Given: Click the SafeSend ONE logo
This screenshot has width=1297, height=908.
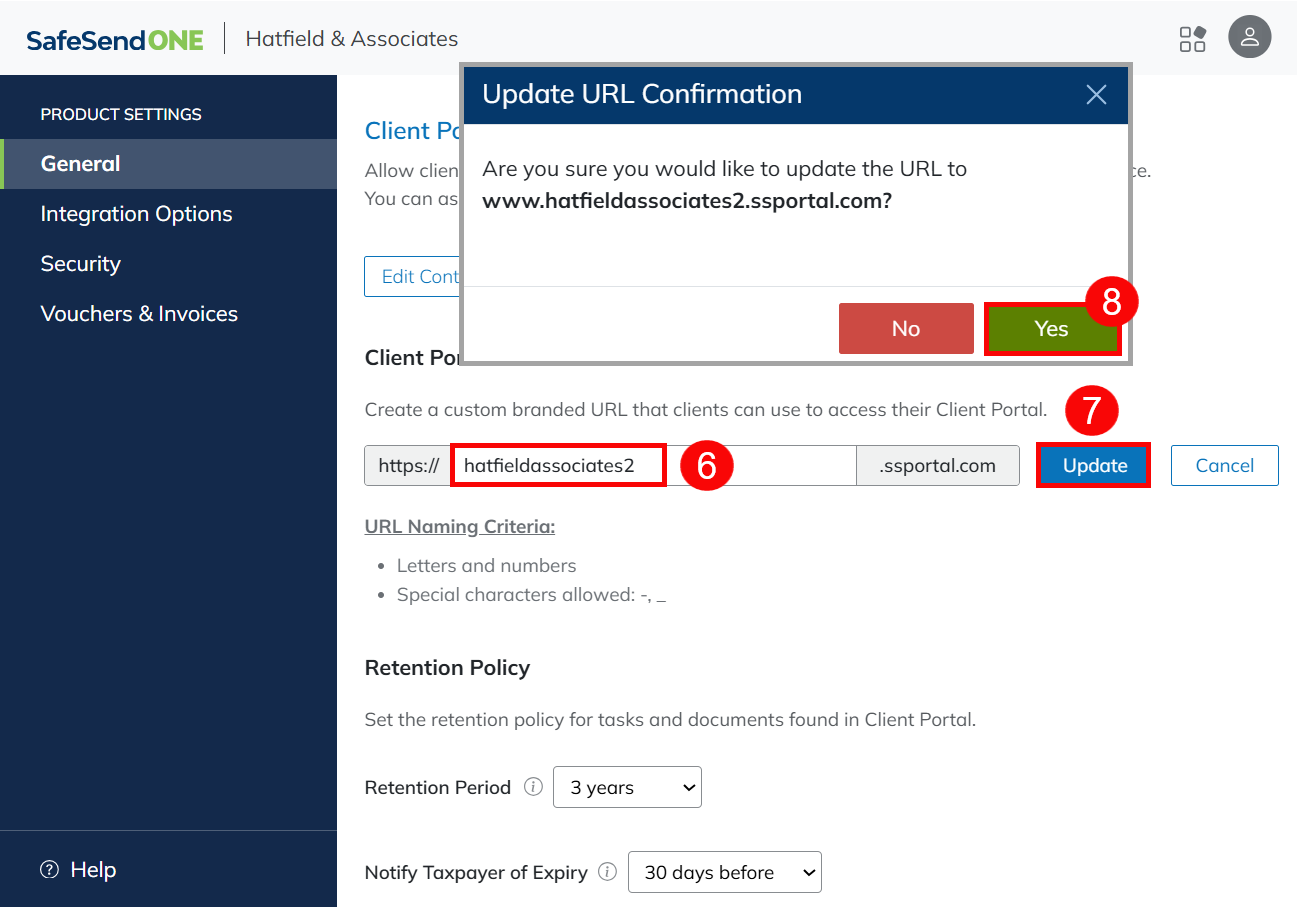Looking at the screenshot, I should coord(115,39).
